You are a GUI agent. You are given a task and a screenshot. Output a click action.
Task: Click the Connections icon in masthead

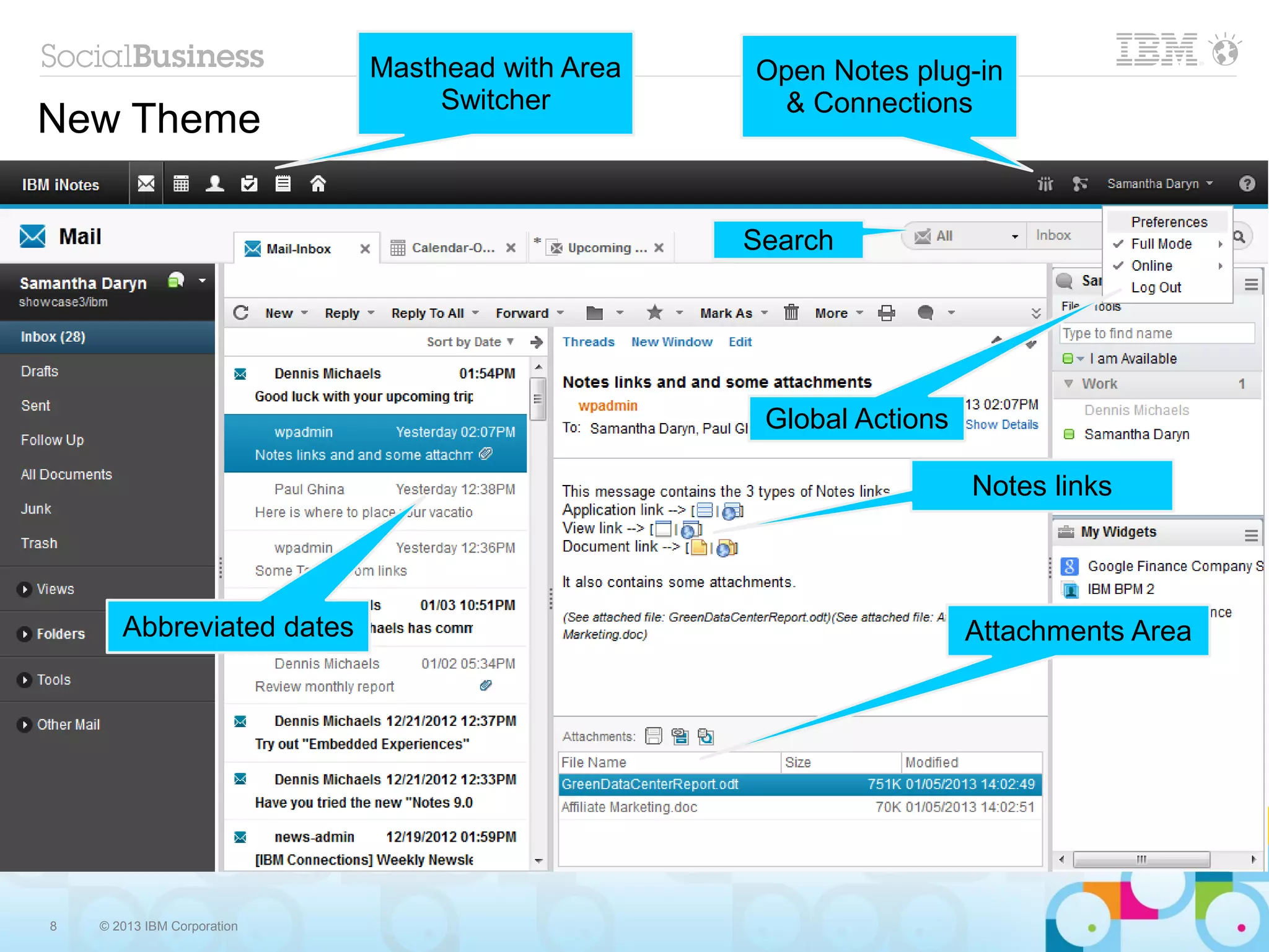click(1080, 184)
